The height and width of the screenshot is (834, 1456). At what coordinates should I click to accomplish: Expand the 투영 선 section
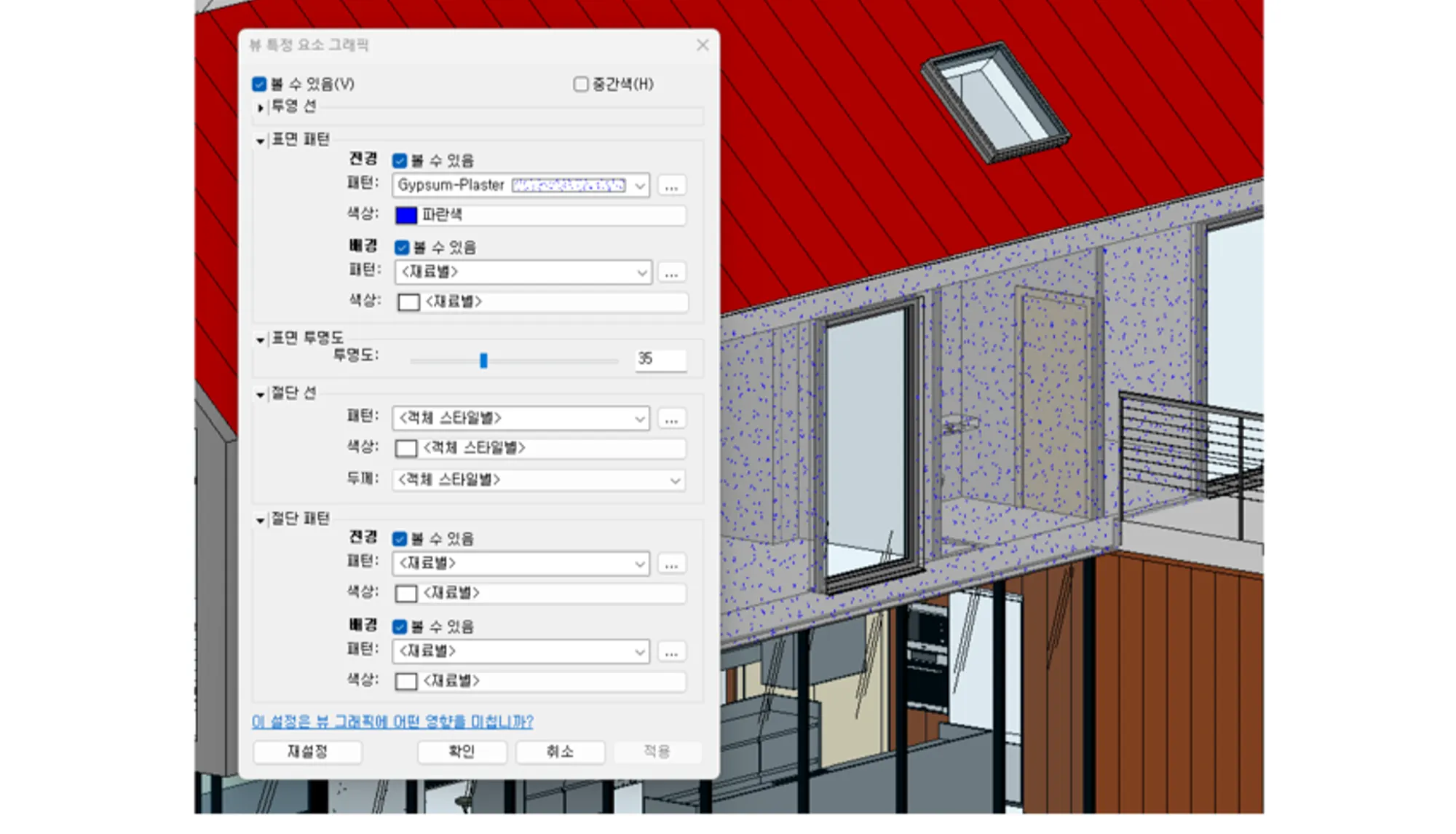point(261,108)
